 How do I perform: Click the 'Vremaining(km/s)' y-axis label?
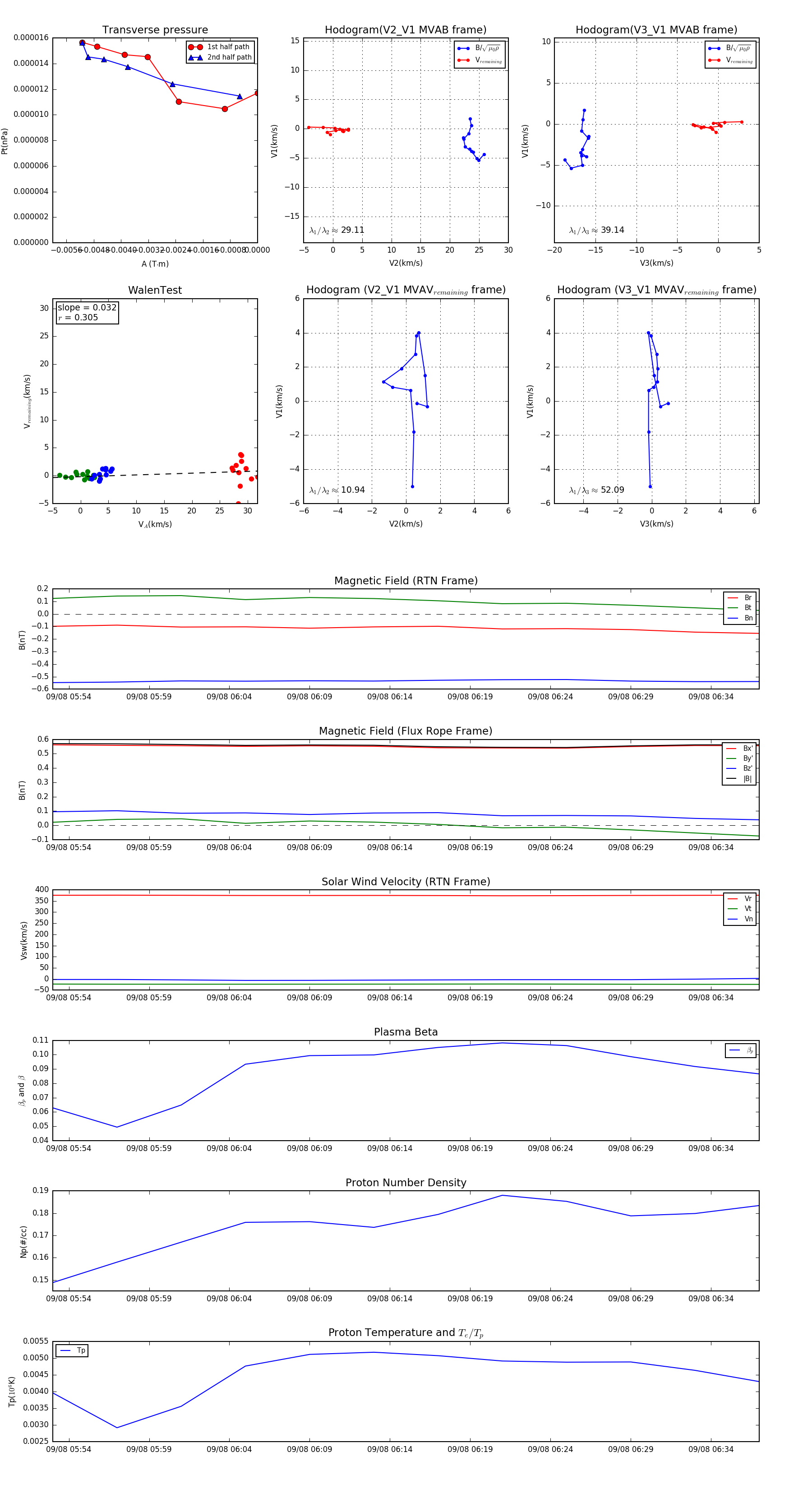coord(27,401)
